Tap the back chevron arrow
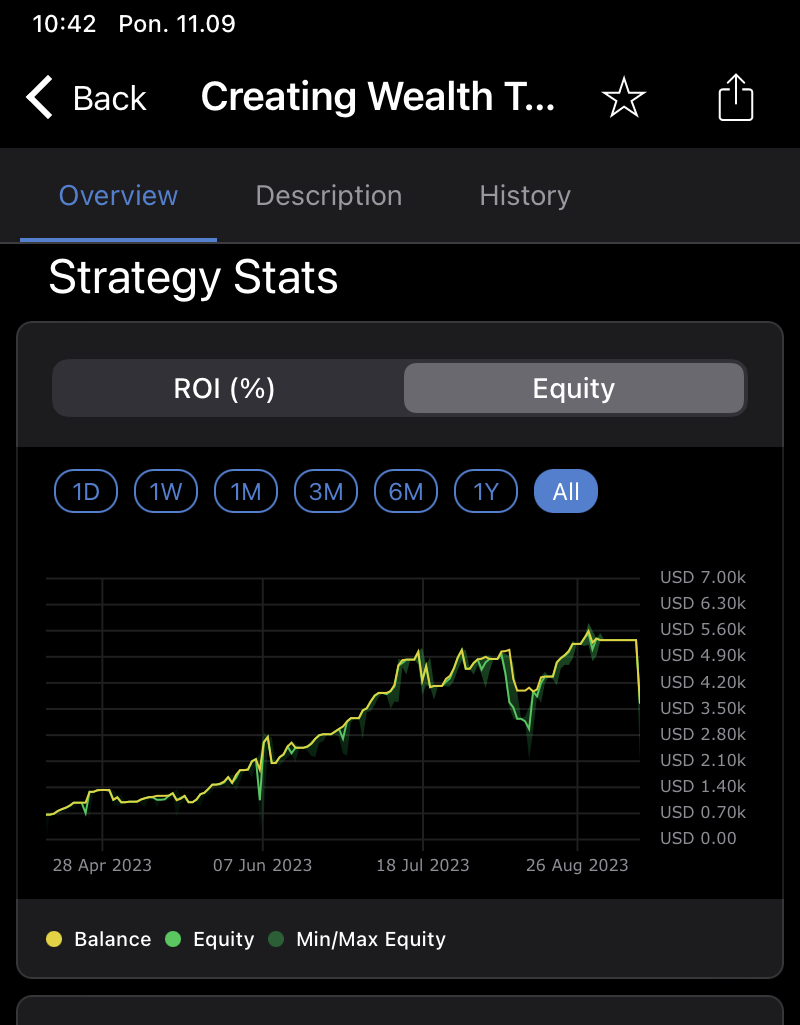Viewport: 800px width, 1025px height. coord(39,97)
